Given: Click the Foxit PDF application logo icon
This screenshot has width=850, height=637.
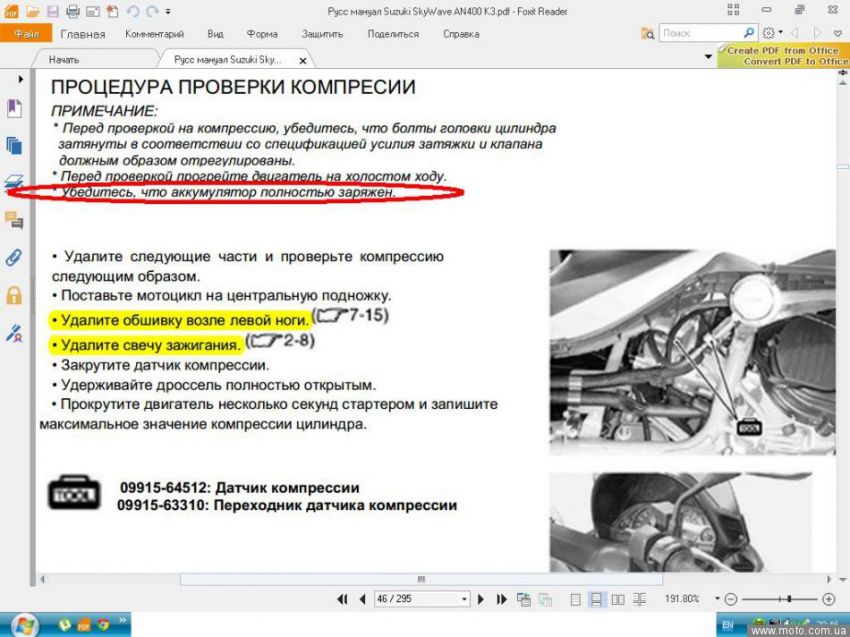Looking at the screenshot, I should (11, 11).
